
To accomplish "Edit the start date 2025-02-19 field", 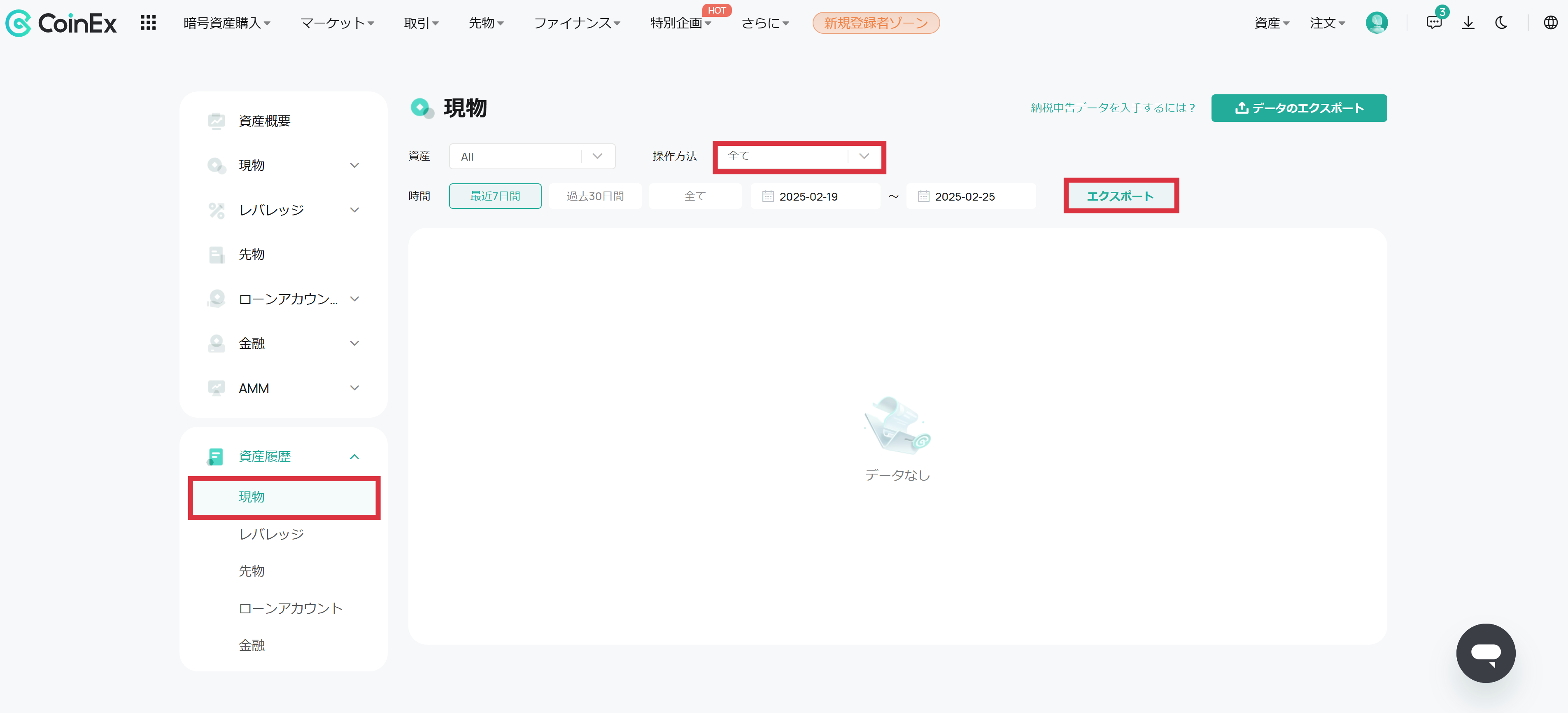I will [815, 196].
